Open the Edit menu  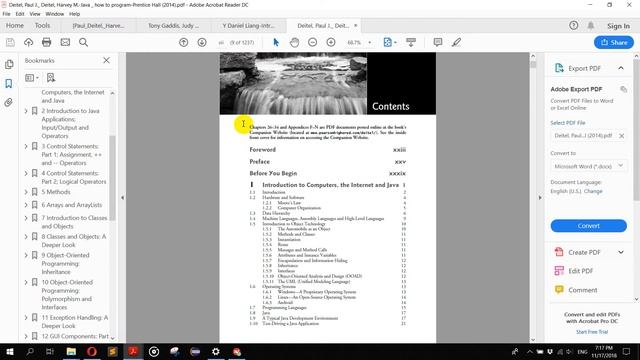click(20, 14)
